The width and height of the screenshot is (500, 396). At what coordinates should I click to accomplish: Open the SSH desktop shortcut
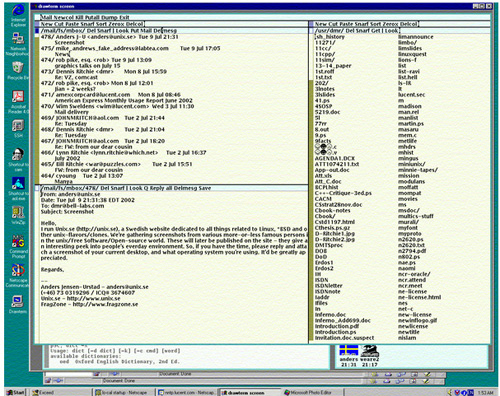[x=18, y=126]
